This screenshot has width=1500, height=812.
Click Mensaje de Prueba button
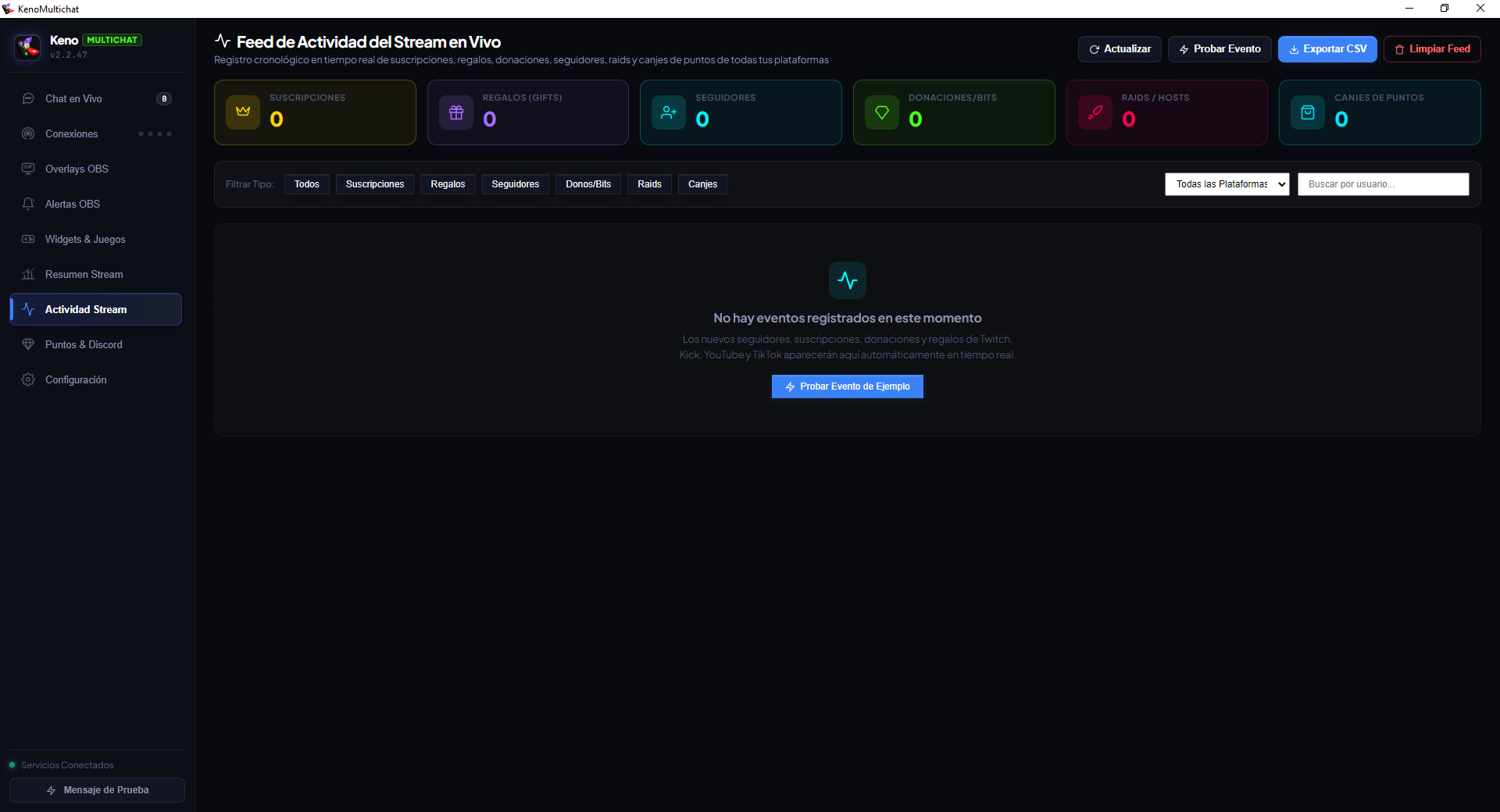coord(97,790)
